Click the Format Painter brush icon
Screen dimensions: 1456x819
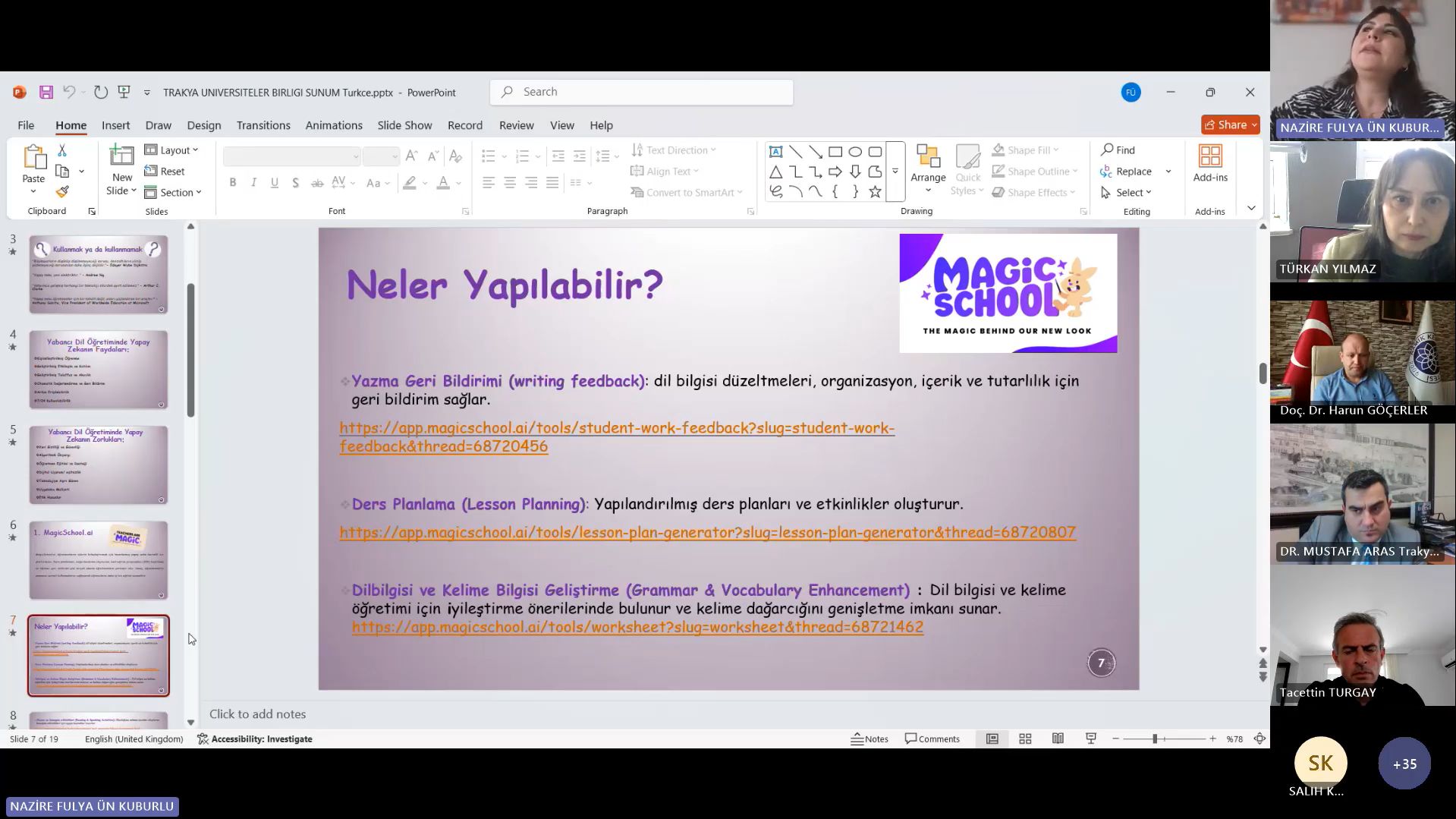point(62,192)
